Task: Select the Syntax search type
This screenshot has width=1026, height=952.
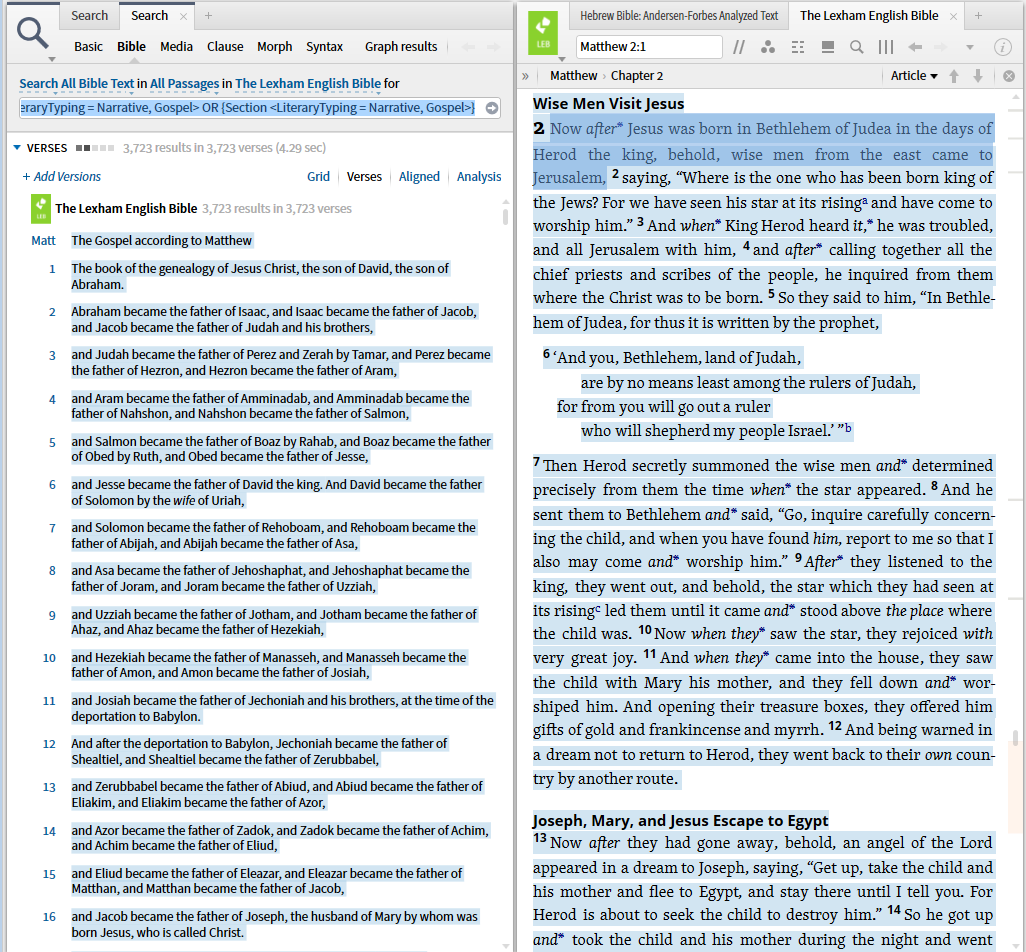Action: [x=325, y=46]
